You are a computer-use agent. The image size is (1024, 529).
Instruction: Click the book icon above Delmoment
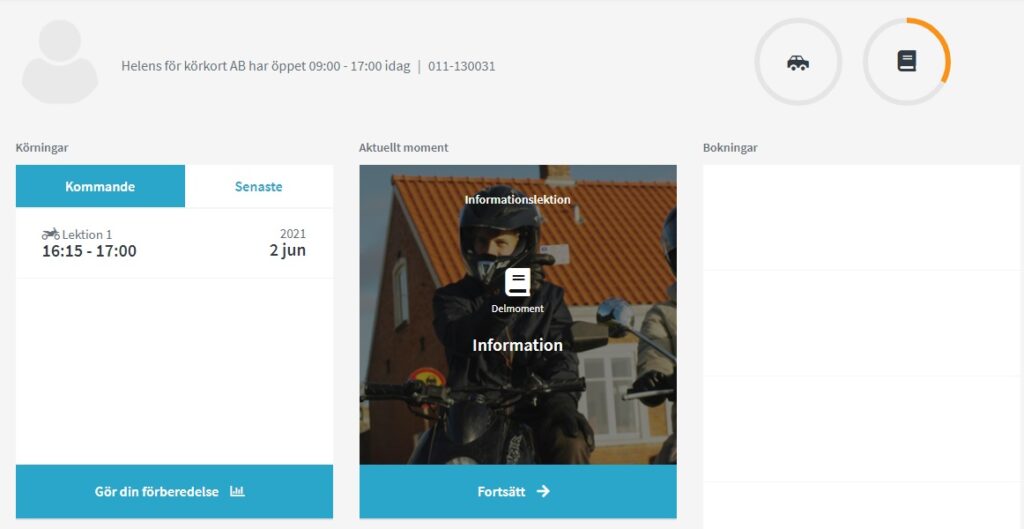click(517, 281)
